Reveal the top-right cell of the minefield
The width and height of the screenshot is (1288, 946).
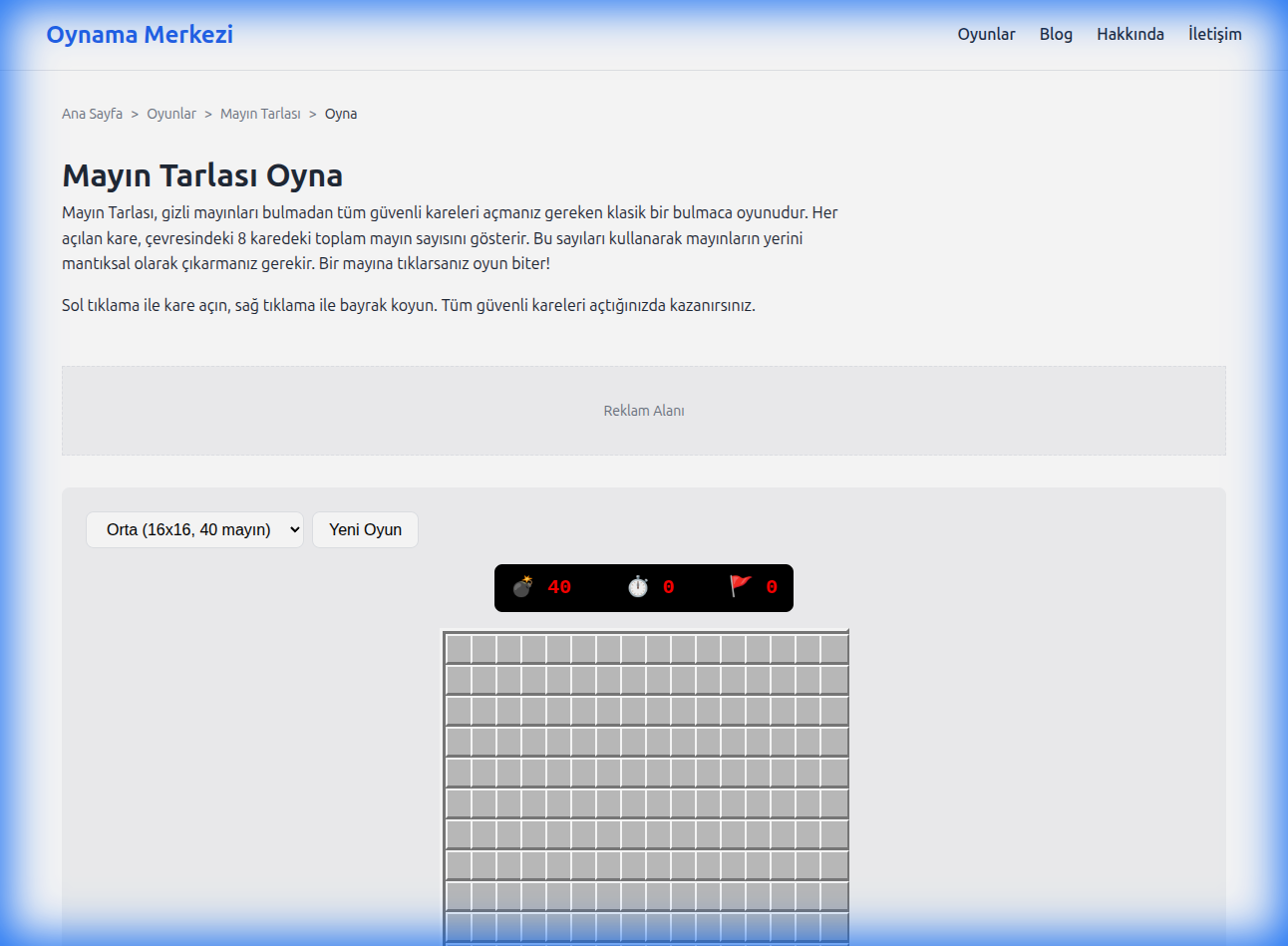[x=833, y=649]
